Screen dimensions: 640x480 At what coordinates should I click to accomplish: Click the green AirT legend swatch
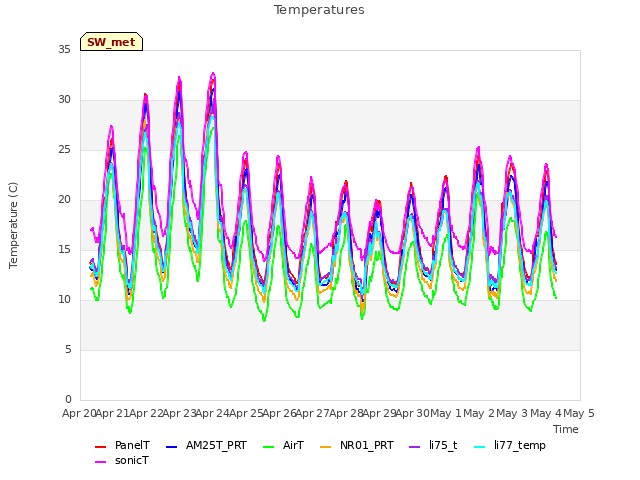(269, 447)
